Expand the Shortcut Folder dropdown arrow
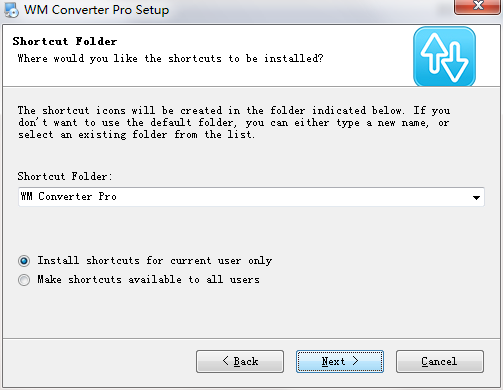The height and width of the screenshot is (390, 503). click(476, 197)
